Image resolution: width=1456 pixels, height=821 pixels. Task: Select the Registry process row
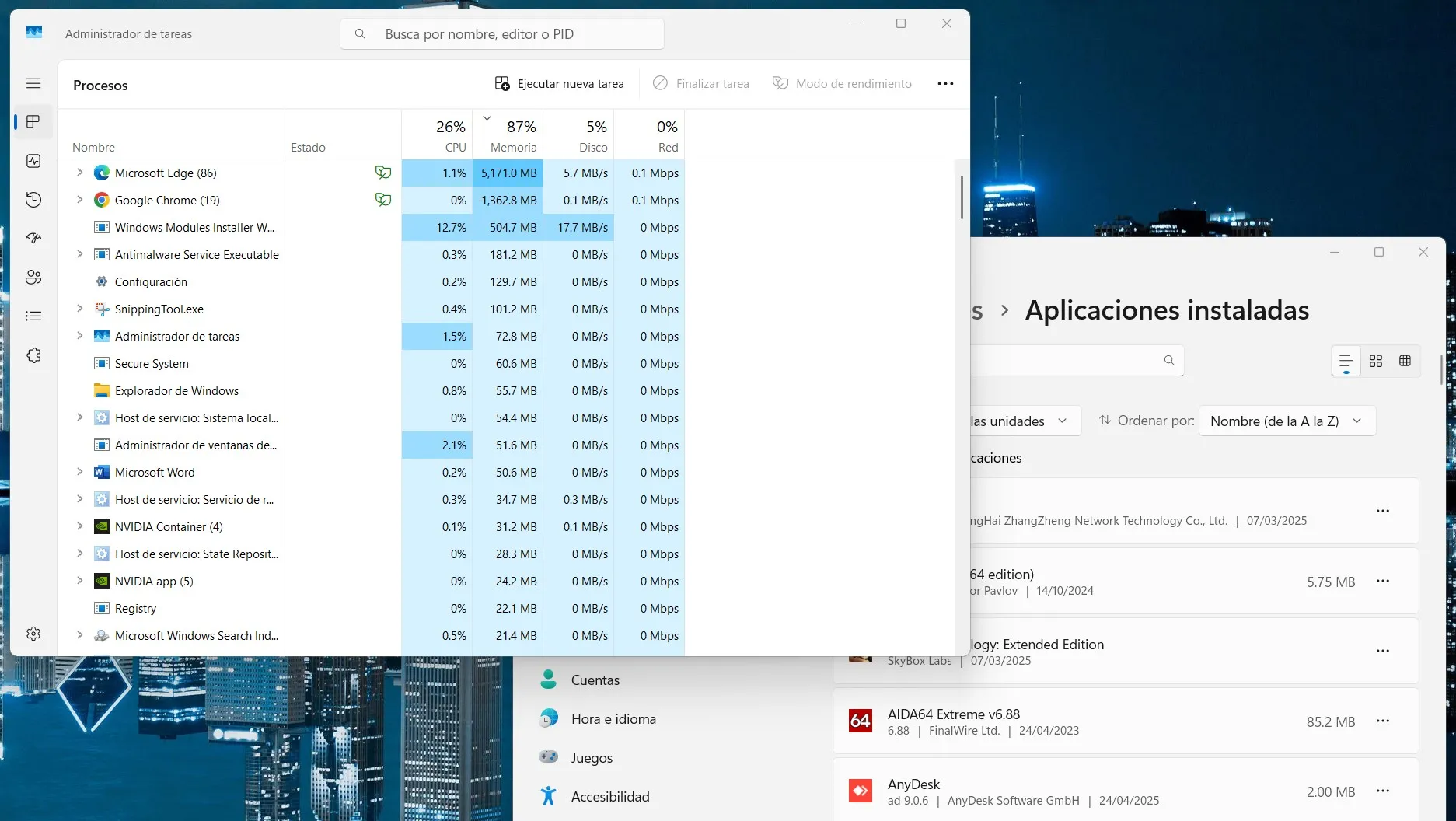[372, 608]
